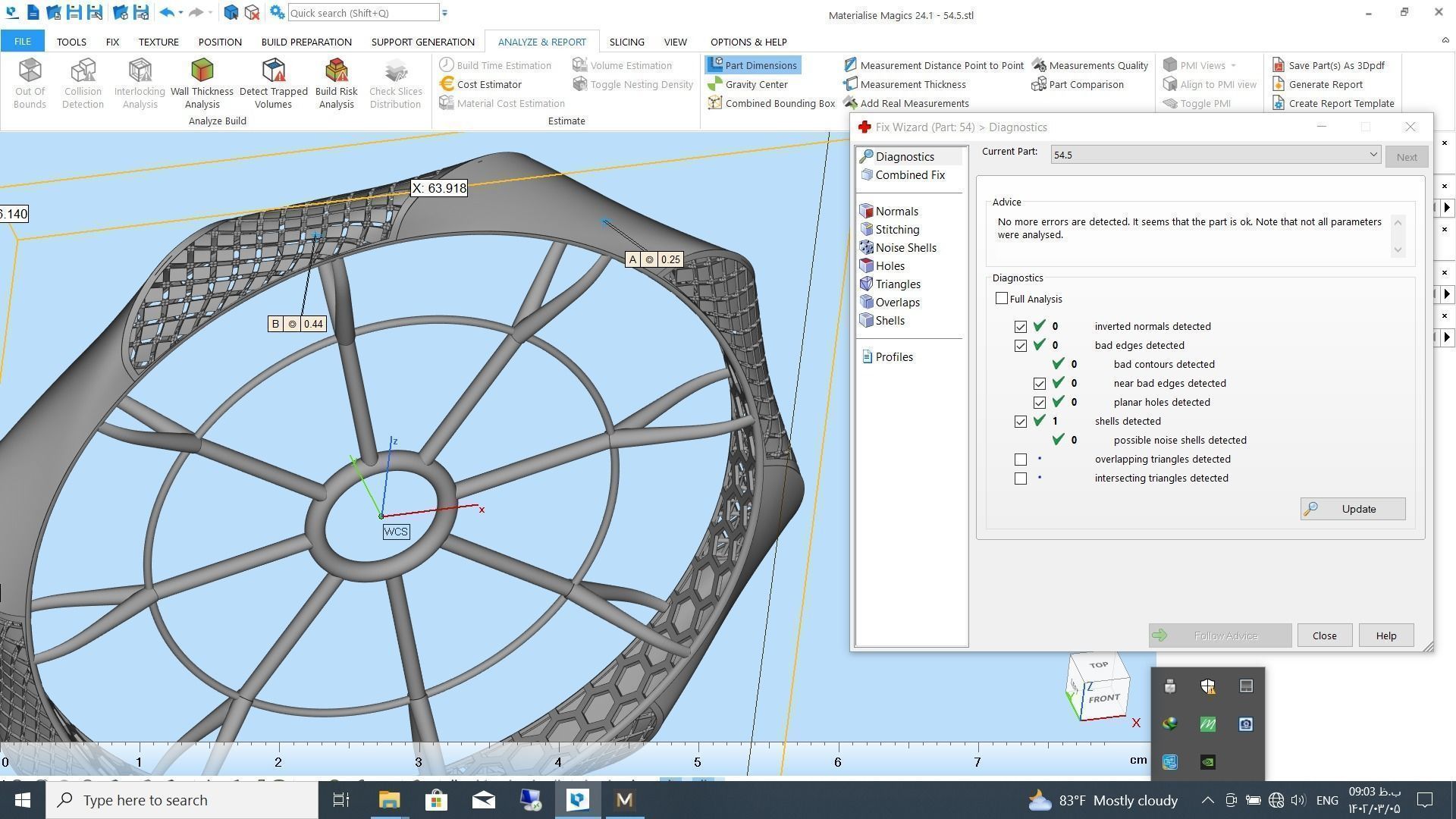
Task: Open the FILE menu
Action: (x=22, y=42)
